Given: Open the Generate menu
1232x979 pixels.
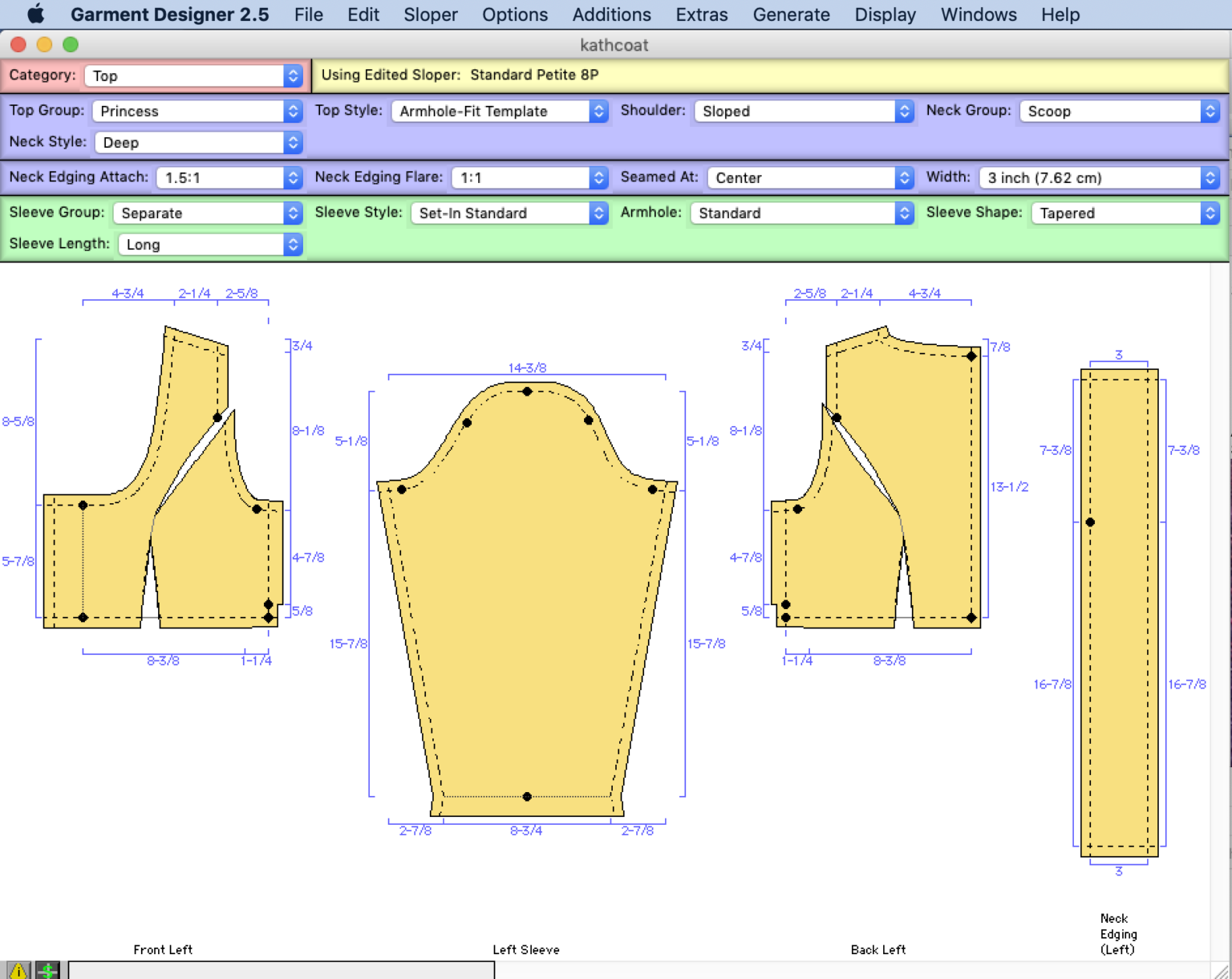Looking at the screenshot, I should (791, 14).
